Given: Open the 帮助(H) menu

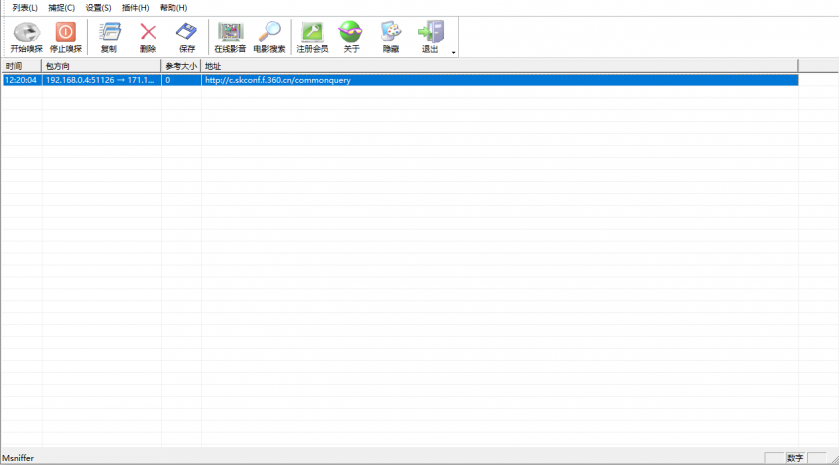Looking at the screenshot, I should point(173,8).
